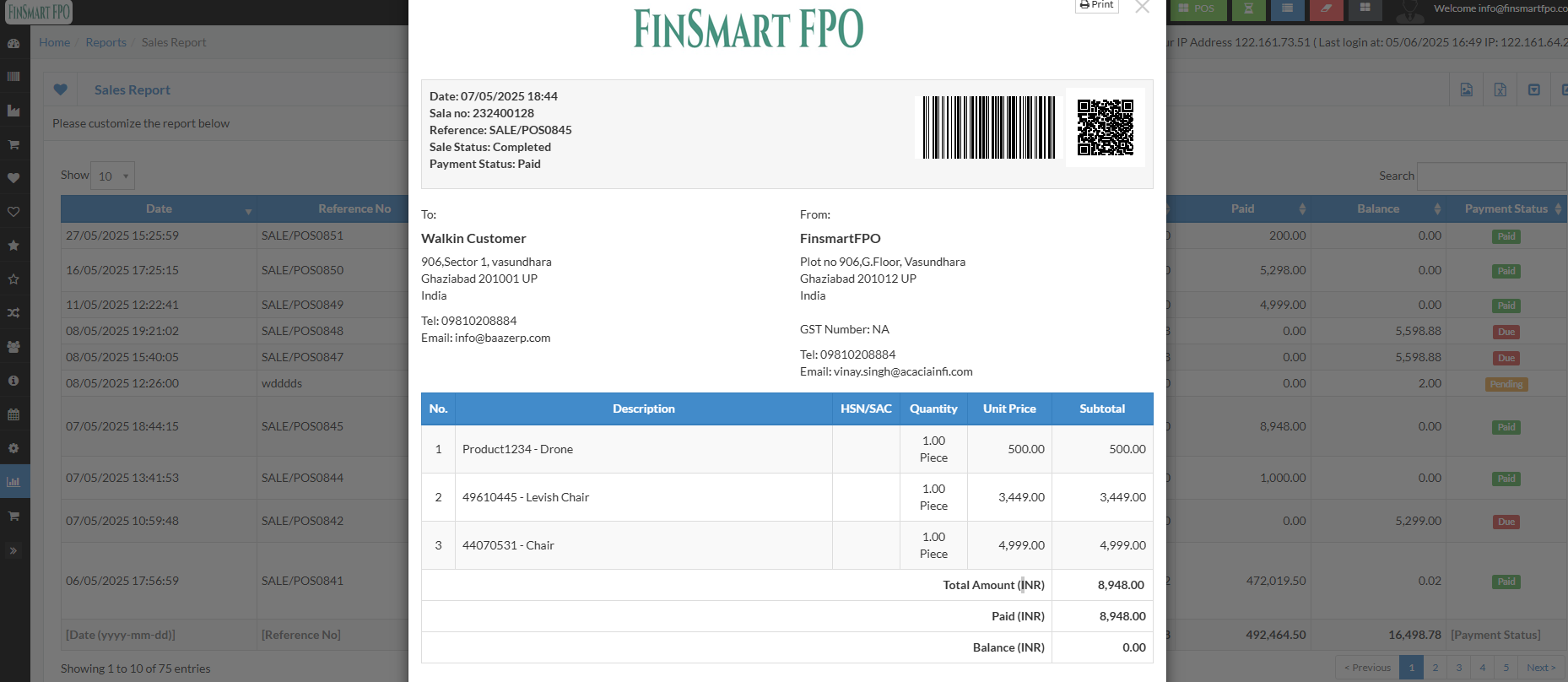Go to the Reports breadcrumb link
This screenshot has height=682, width=1568.
pos(105,42)
